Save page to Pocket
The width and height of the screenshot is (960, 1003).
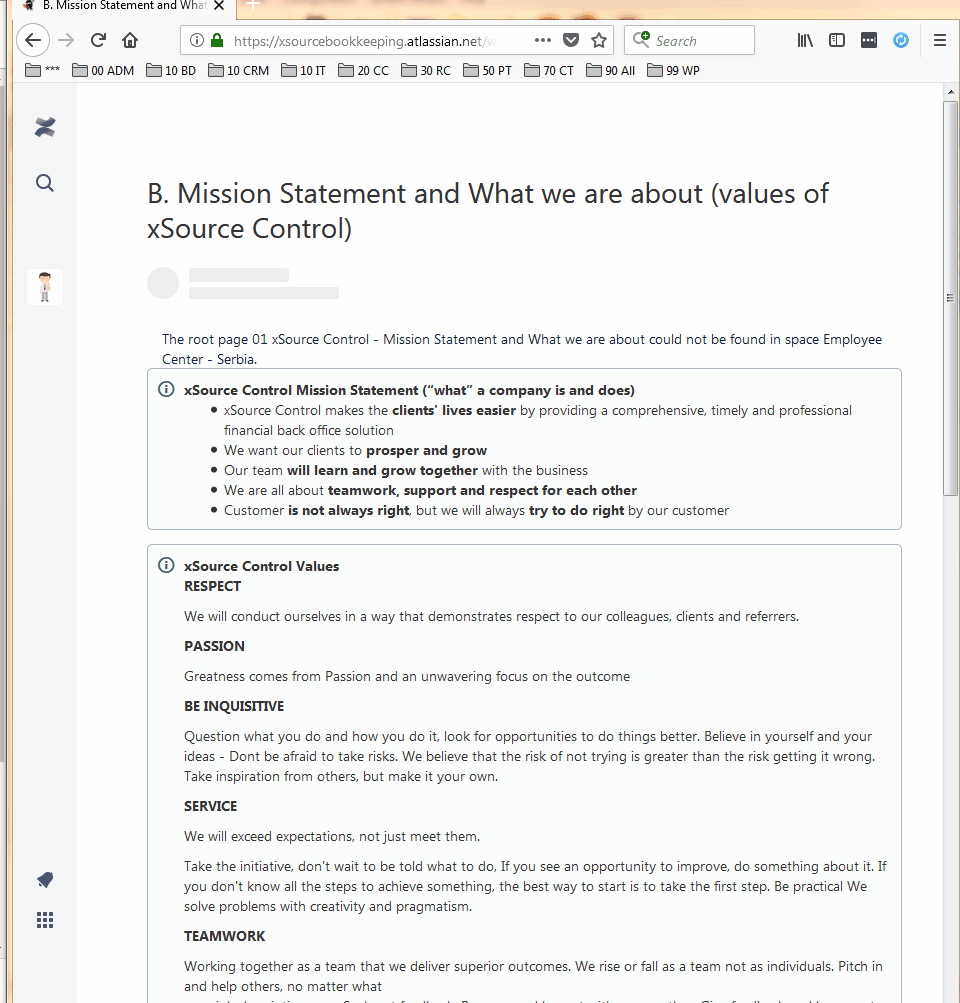pyautogui.click(x=571, y=40)
